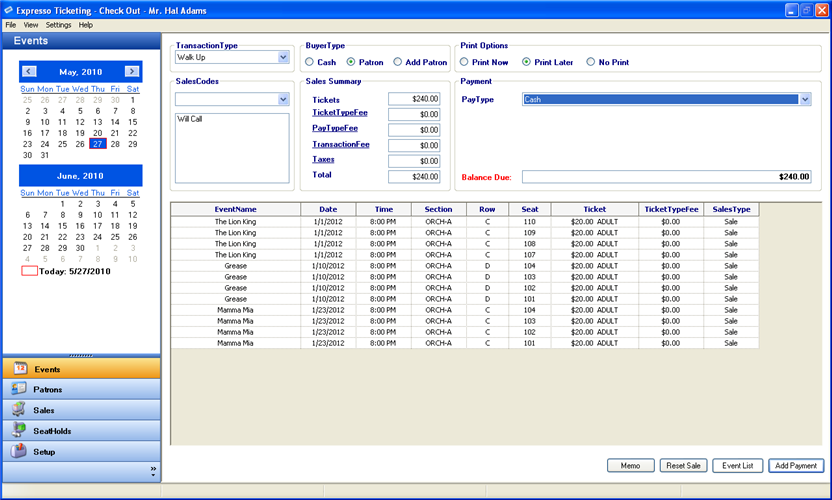Sort by the SalesType column header
The image size is (832, 500).
(731, 209)
